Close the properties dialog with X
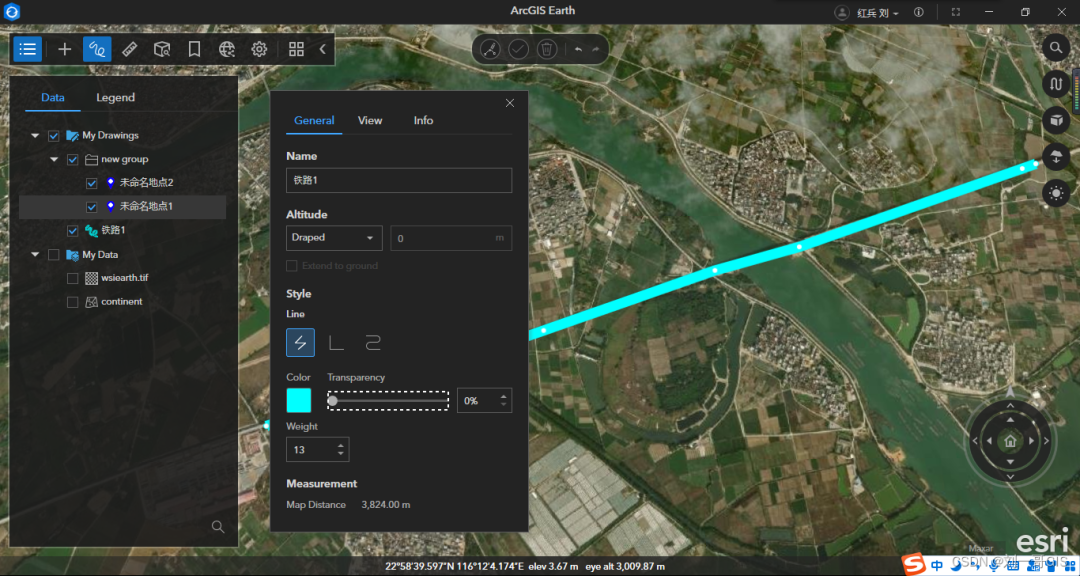1080x576 pixels. point(510,103)
